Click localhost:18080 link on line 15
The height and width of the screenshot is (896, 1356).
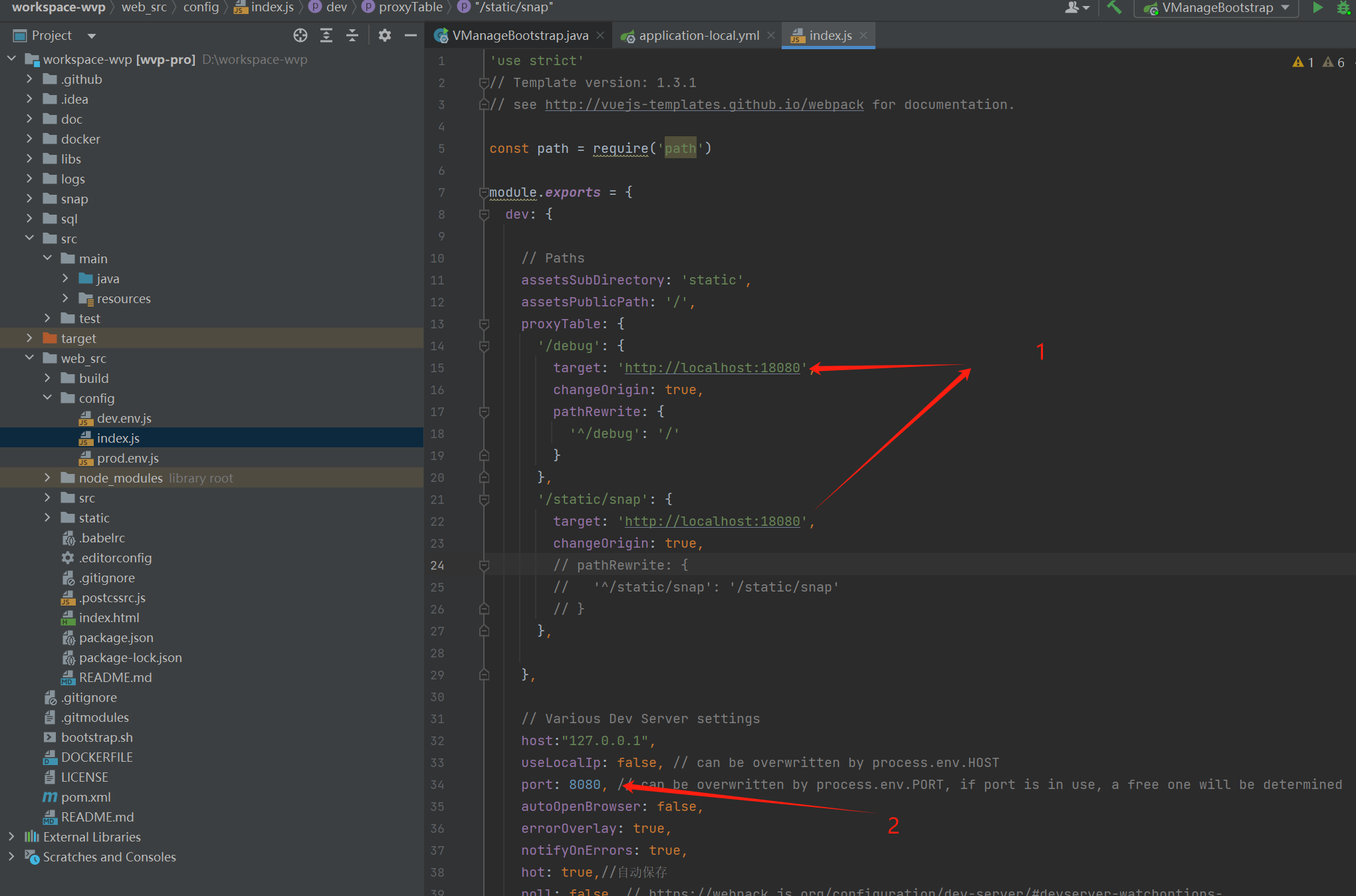pos(713,368)
